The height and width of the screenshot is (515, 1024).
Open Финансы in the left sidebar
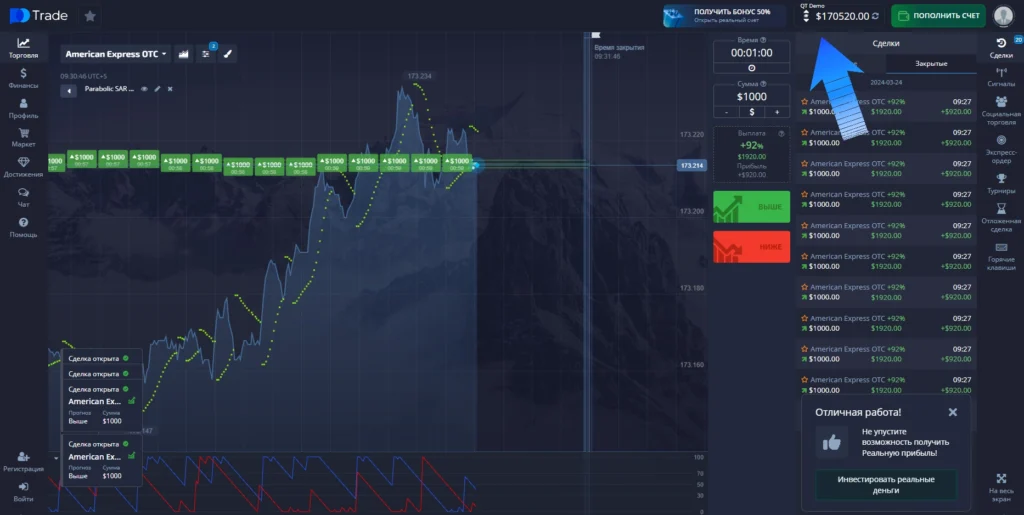(x=23, y=78)
